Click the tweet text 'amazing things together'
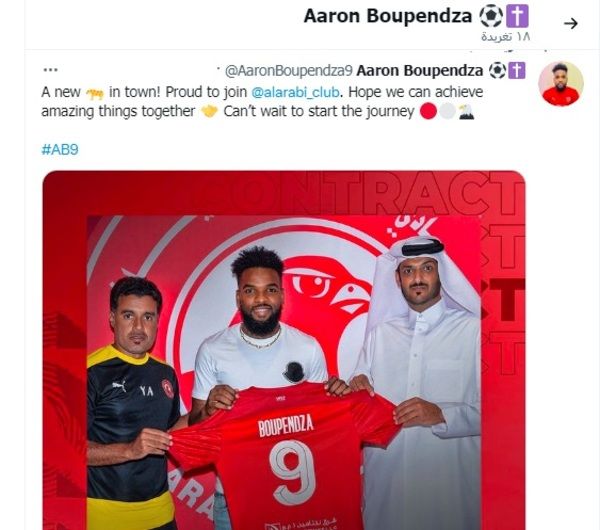600x530 pixels. [x=118, y=112]
